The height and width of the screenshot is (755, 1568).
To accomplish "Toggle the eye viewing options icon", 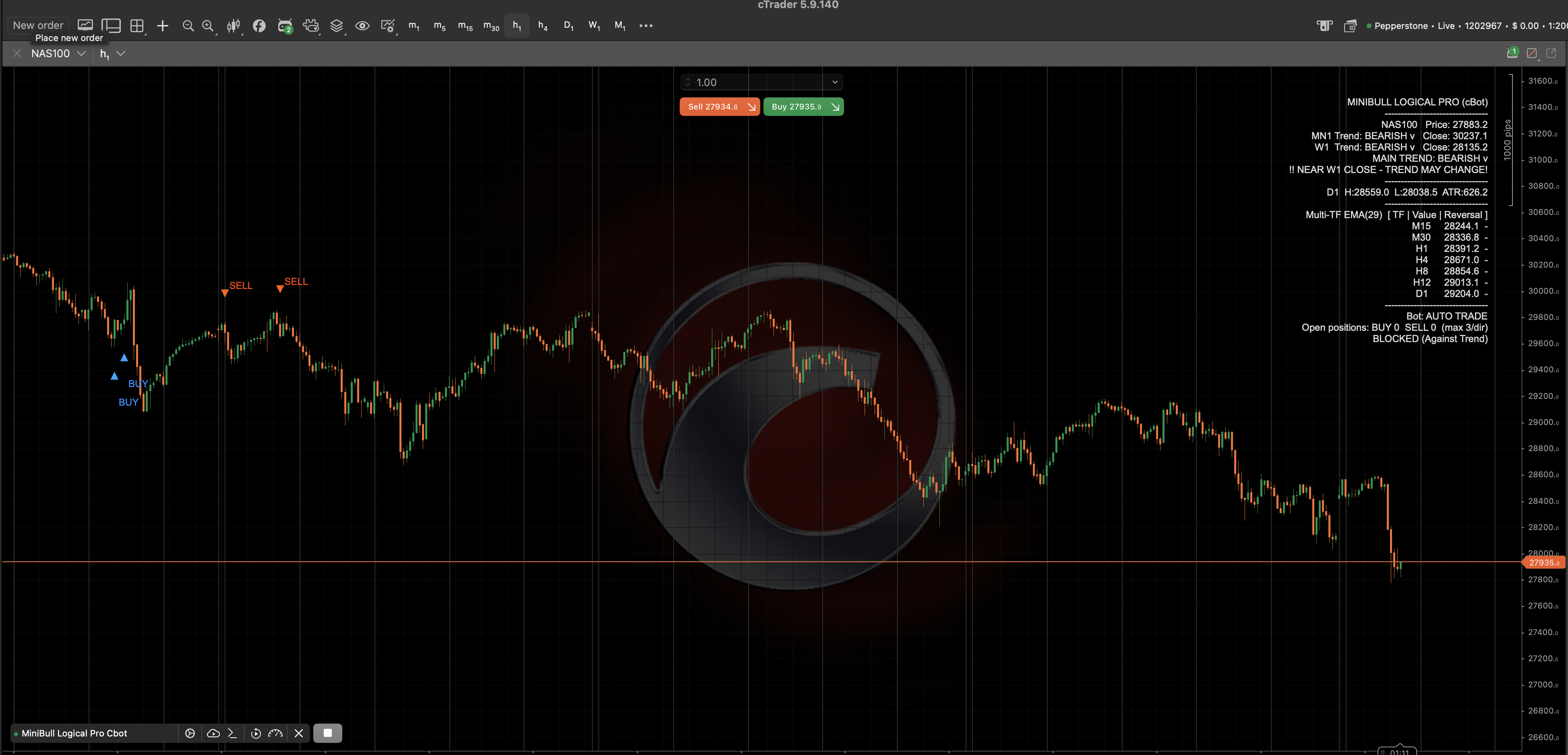I will 362,25.
